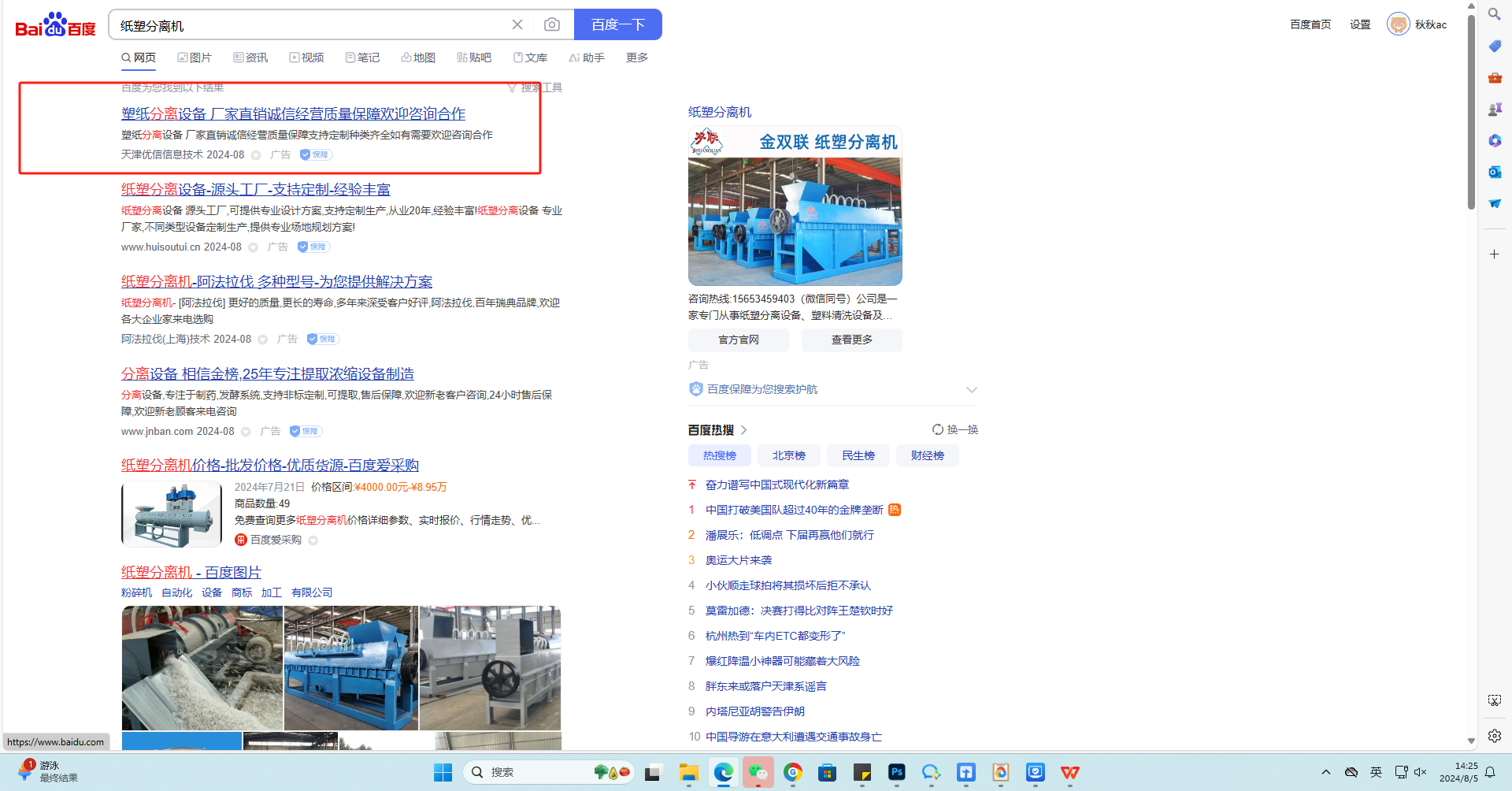
Task: Open the chess pieces games sidebar icon
Action: click(x=1495, y=110)
